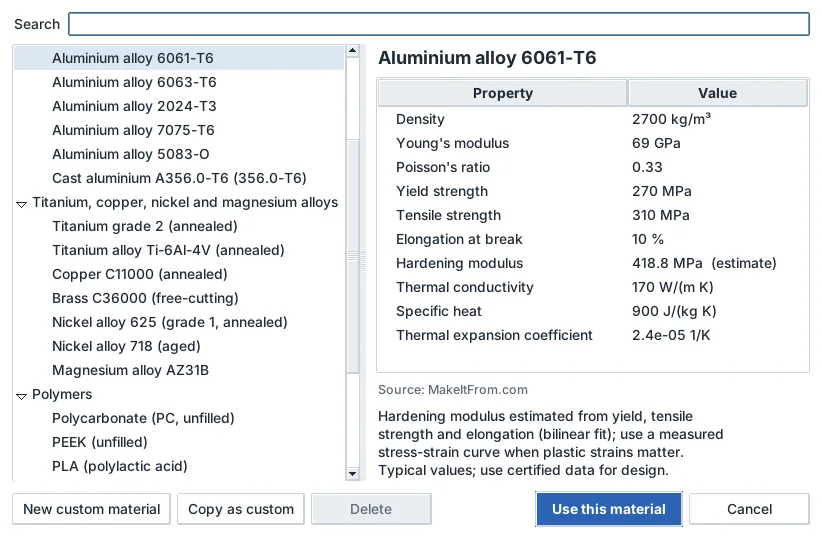Select Aluminium alloy 6063-T6
The image size is (822, 539).
tap(179, 82)
